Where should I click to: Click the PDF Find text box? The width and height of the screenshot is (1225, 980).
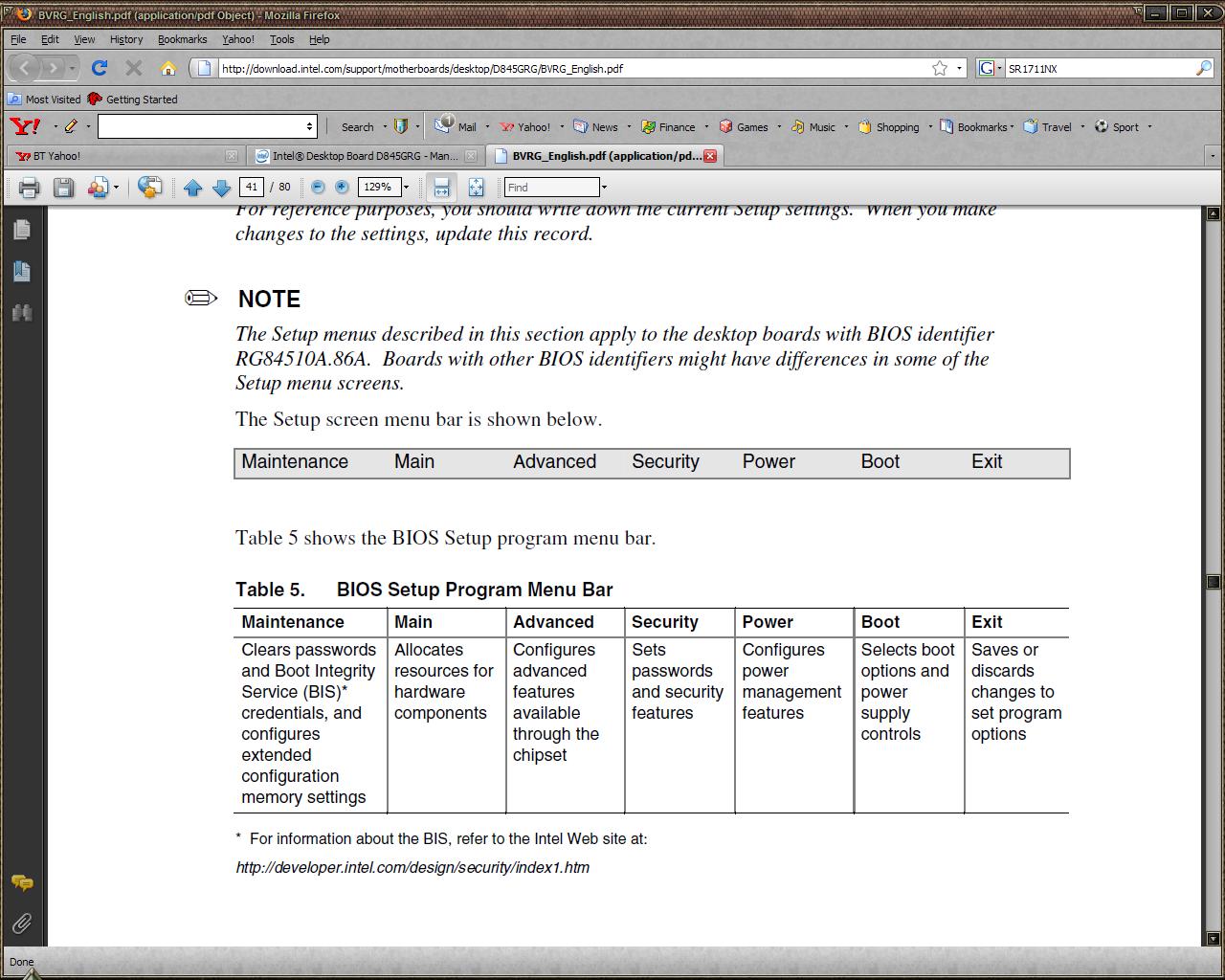[x=551, y=188]
